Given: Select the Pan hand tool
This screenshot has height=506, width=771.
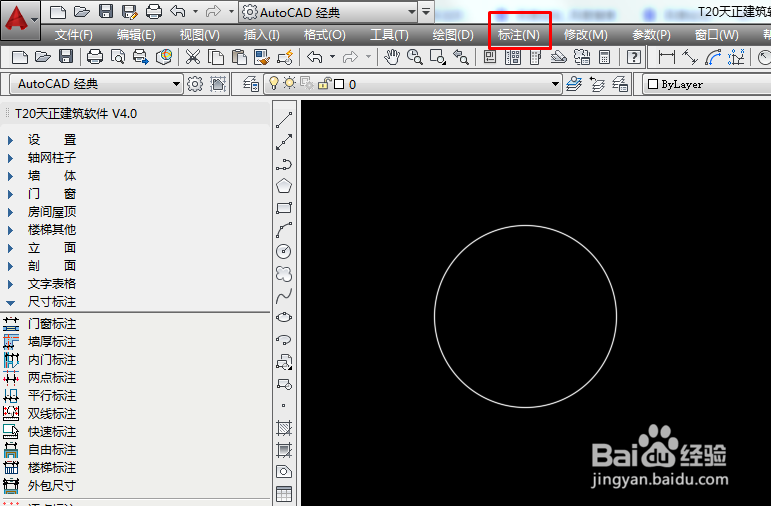Looking at the screenshot, I should click(x=392, y=57).
